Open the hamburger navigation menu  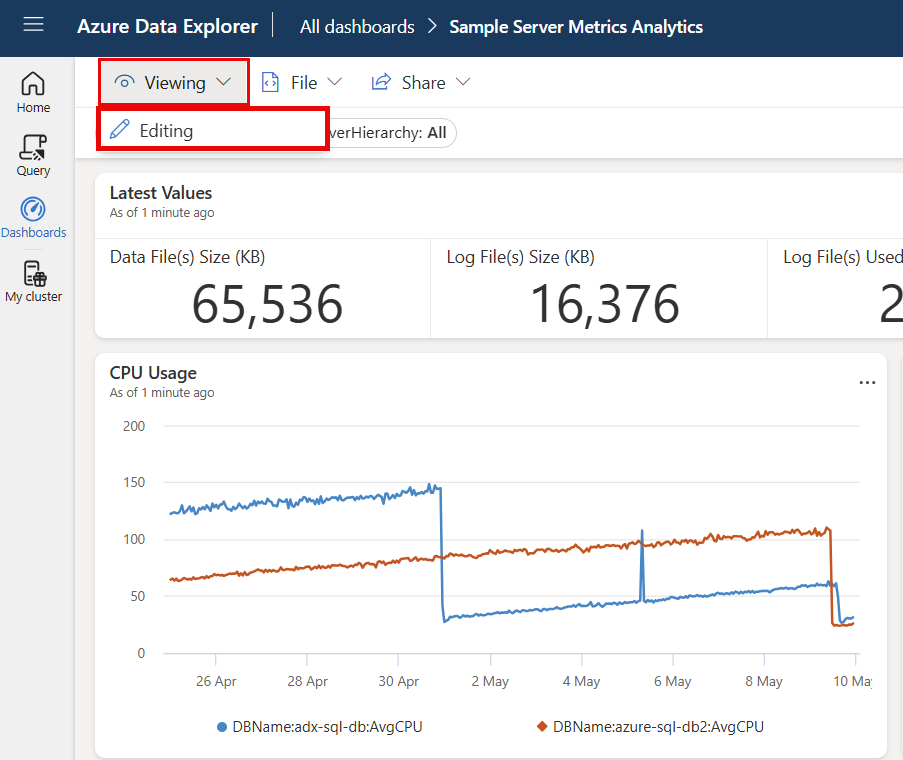[33, 24]
